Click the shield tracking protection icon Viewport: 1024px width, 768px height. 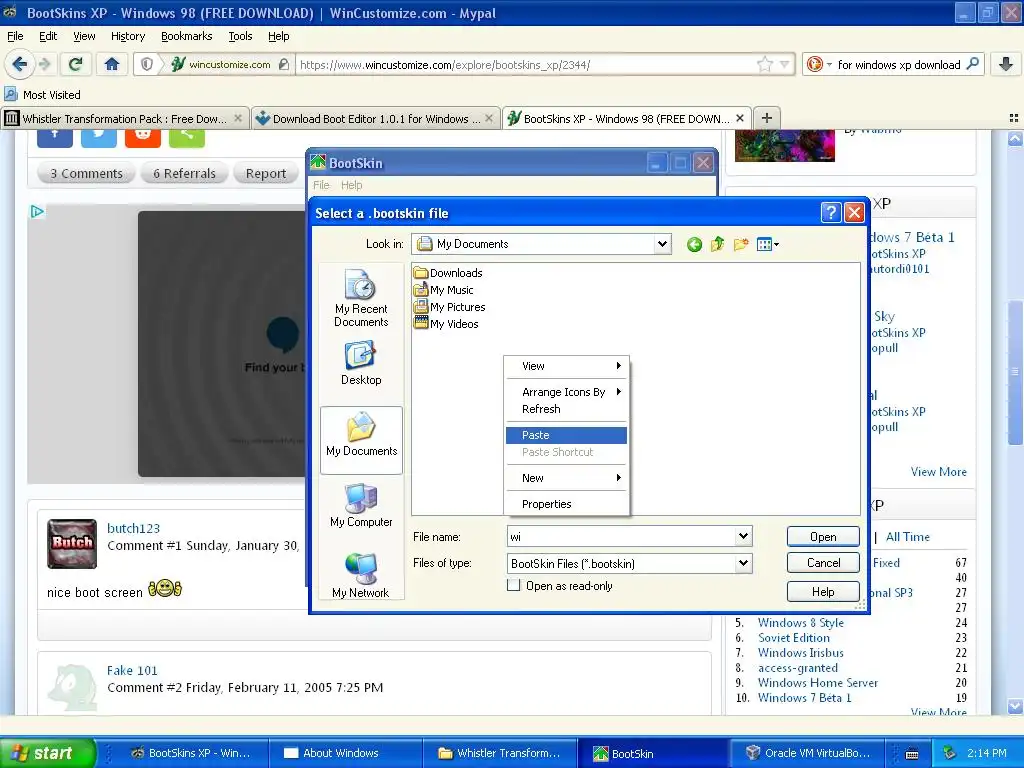(x=147, y=64)
